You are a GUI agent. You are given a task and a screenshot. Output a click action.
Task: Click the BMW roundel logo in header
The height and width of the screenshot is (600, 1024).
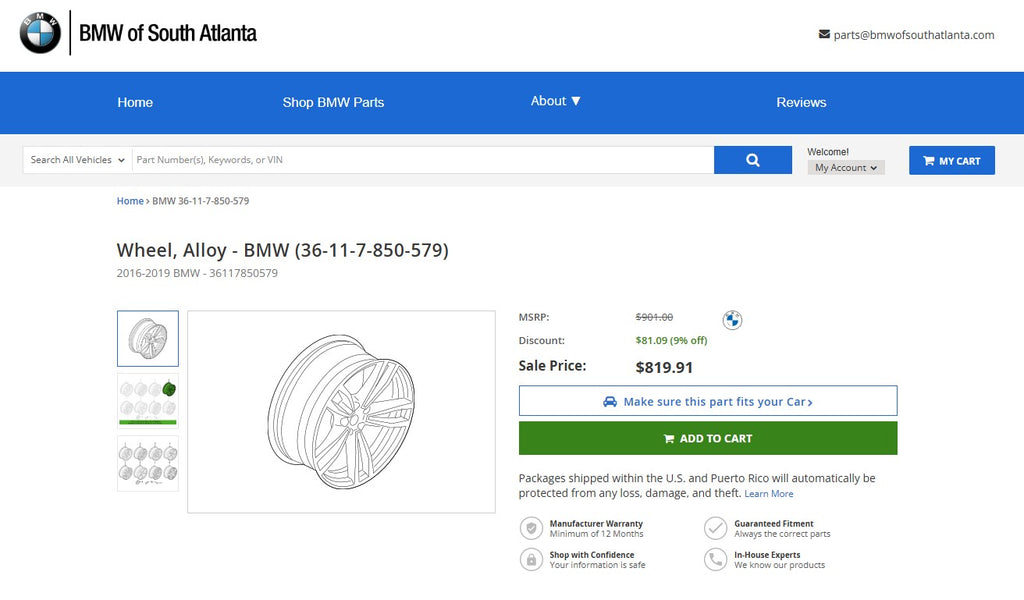40,33
